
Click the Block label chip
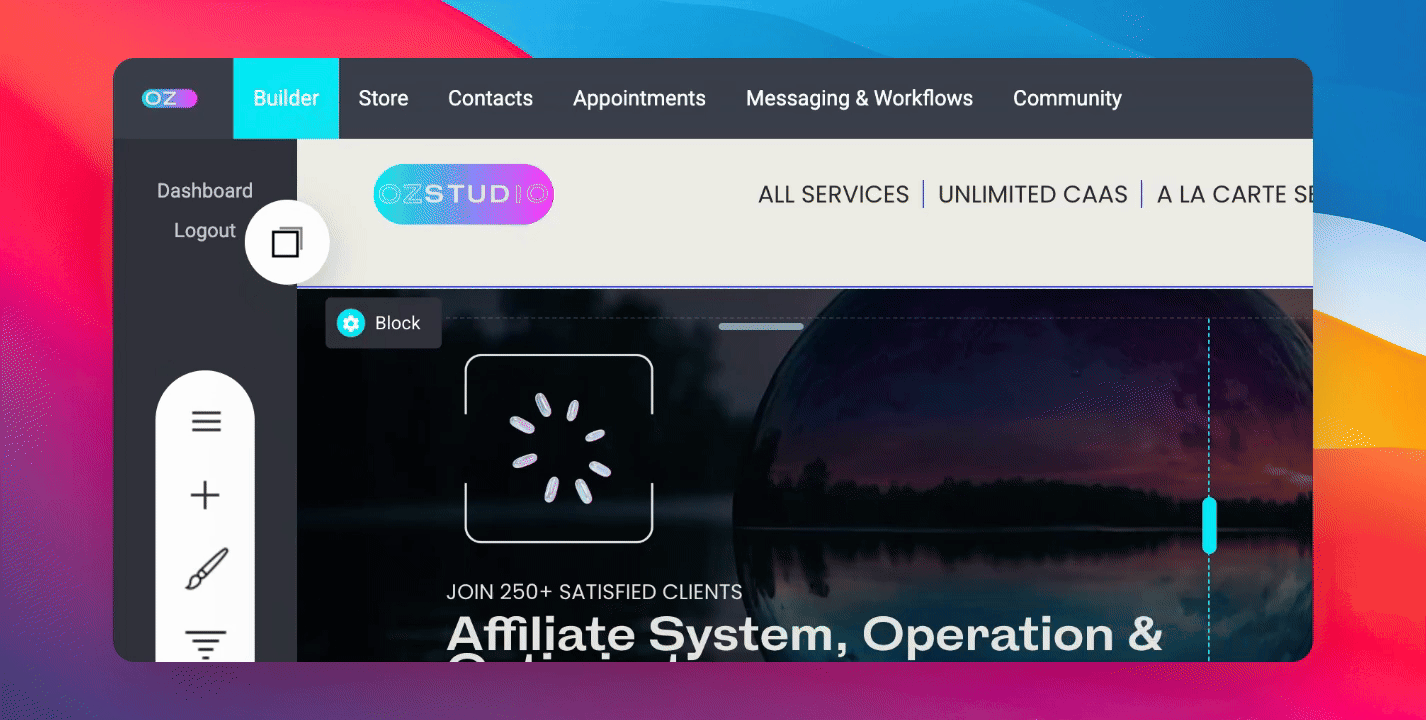point(383,323)
